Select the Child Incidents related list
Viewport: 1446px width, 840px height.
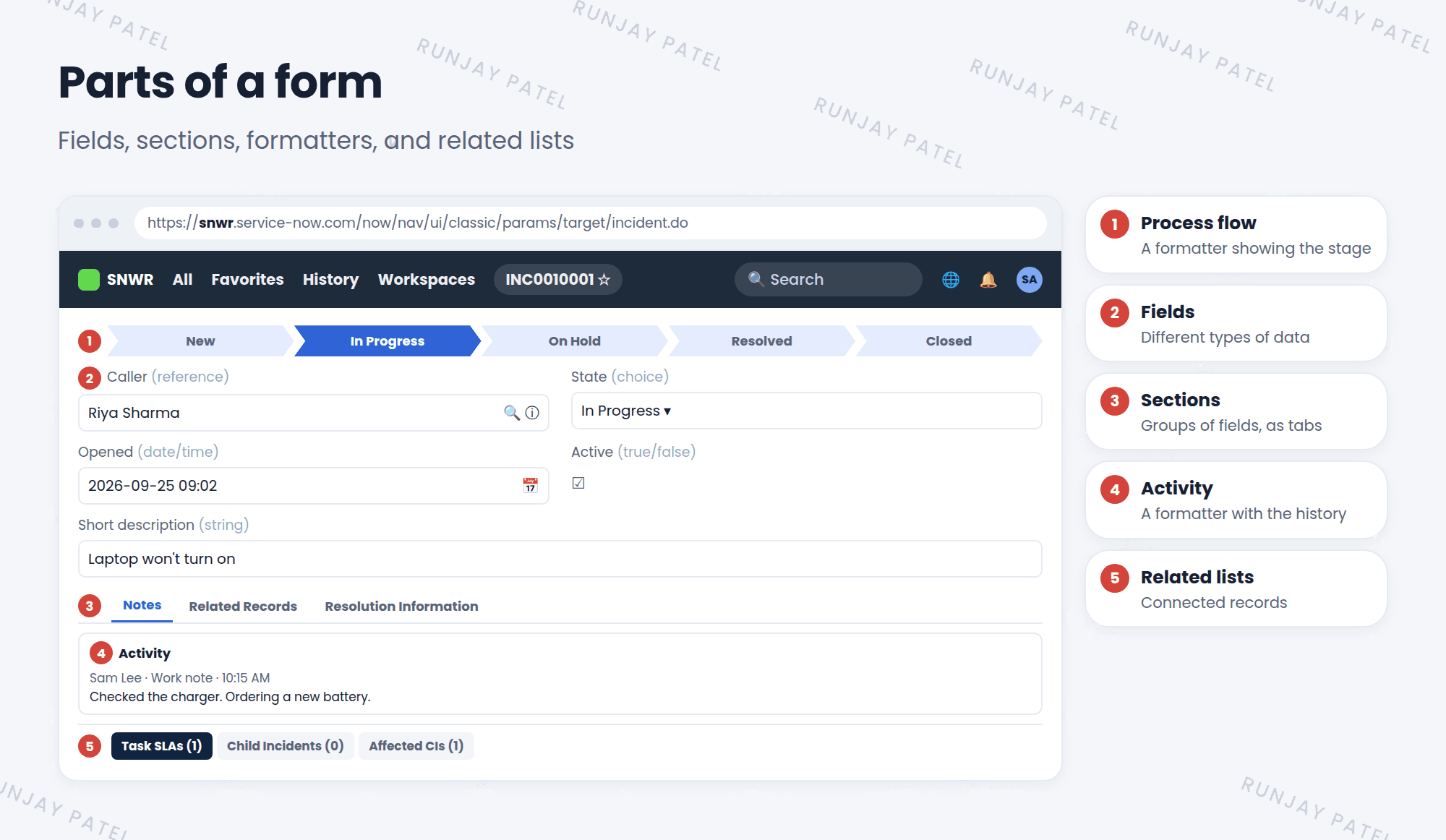(285, 746)
